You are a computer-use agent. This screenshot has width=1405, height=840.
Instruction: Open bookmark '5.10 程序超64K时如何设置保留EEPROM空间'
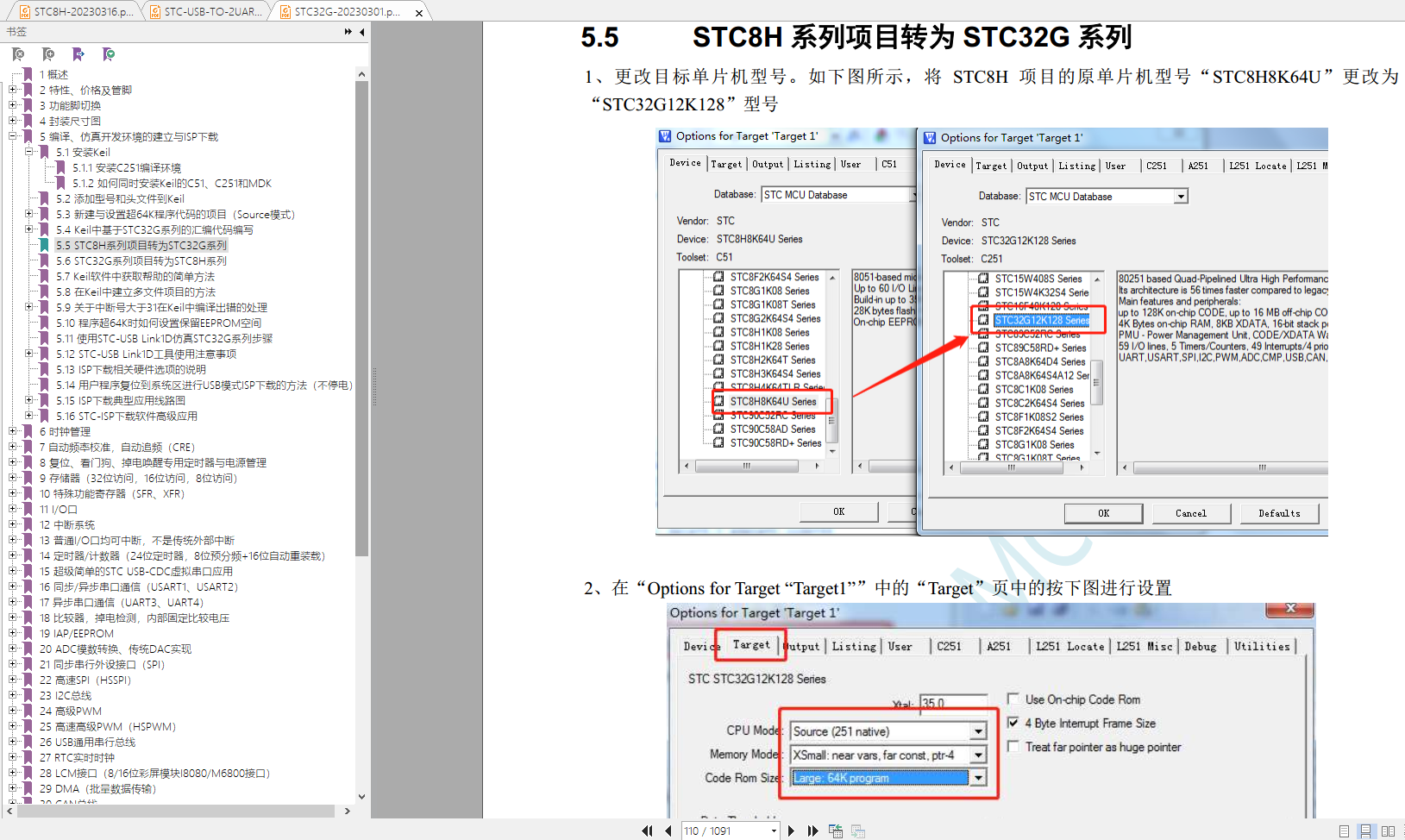click(x=159, y=323)
